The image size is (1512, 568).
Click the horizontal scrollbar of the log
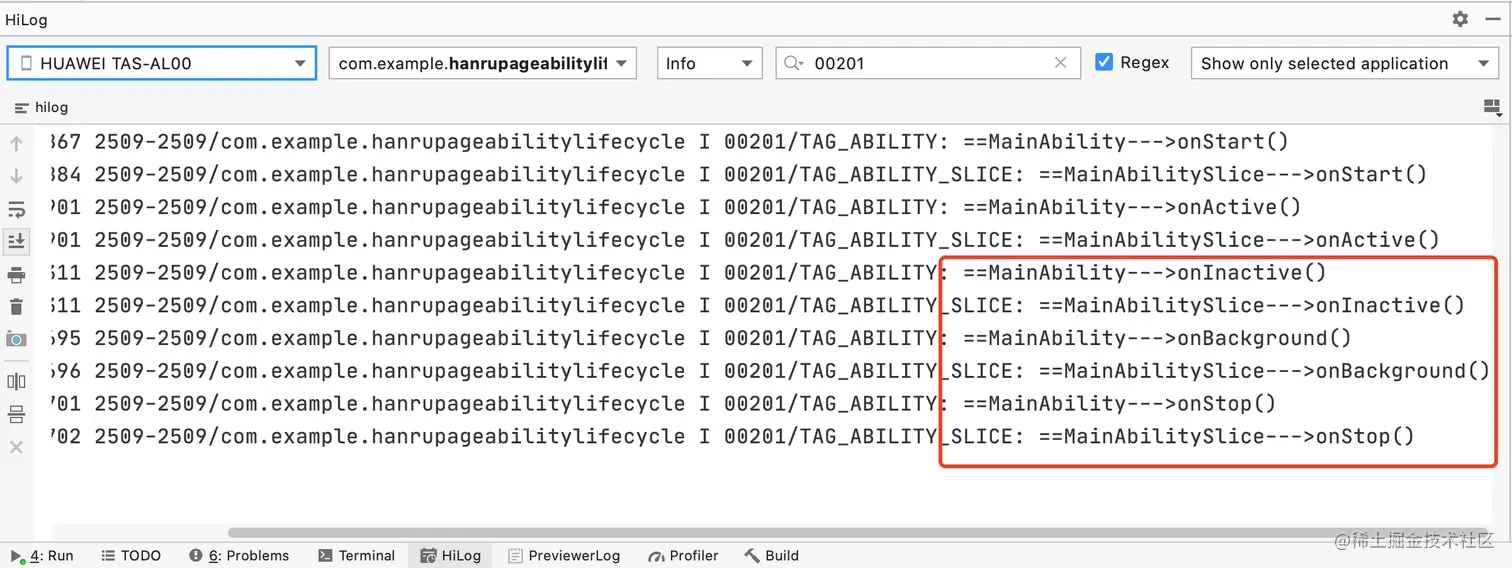pyautogui.click(x=858, y=533)
